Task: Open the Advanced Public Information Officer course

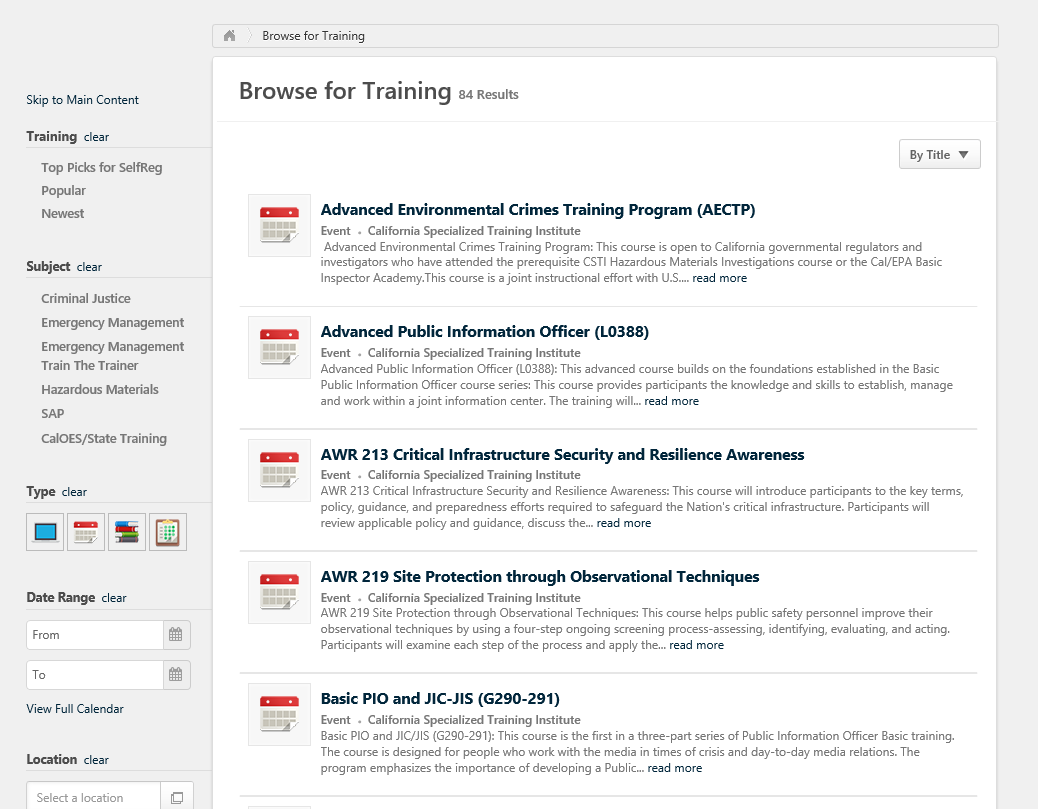Action: click(x=485, y=331)
